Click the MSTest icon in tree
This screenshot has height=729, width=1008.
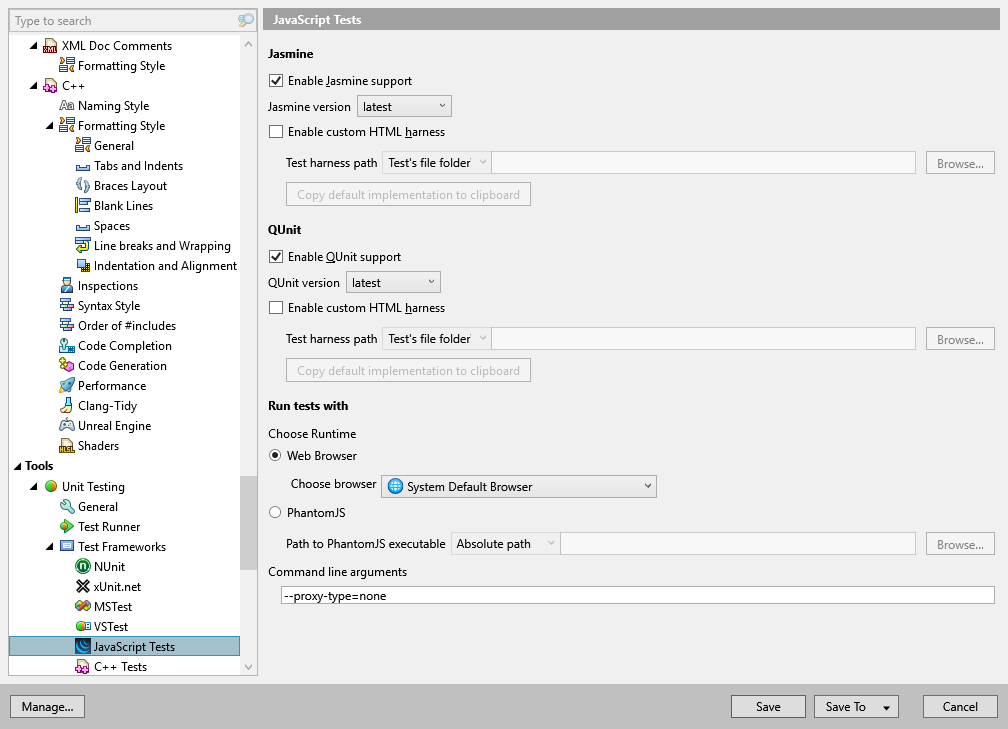(x=83, y=607)
